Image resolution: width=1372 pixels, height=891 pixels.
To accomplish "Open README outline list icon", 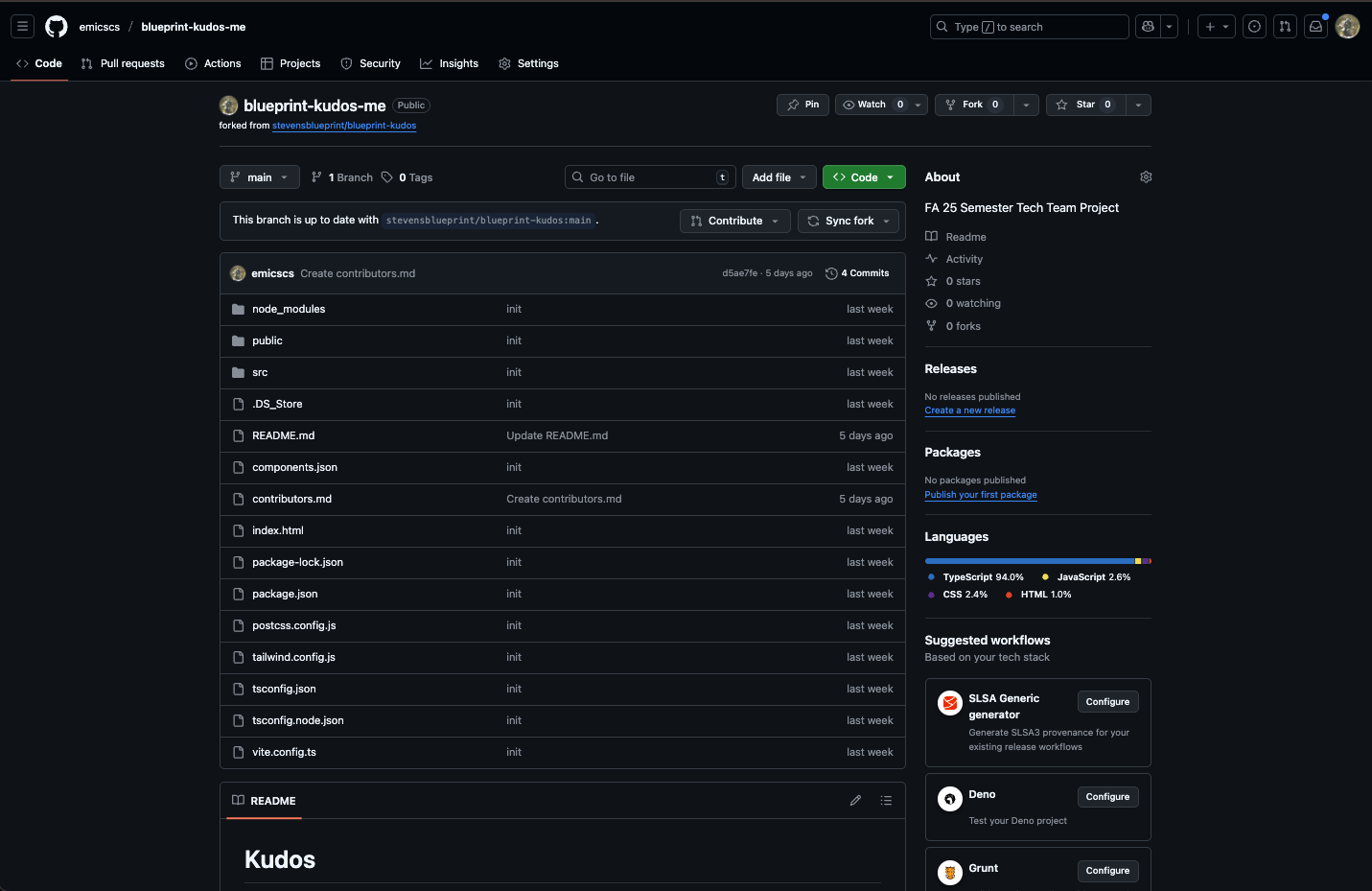I will (886, 801).
